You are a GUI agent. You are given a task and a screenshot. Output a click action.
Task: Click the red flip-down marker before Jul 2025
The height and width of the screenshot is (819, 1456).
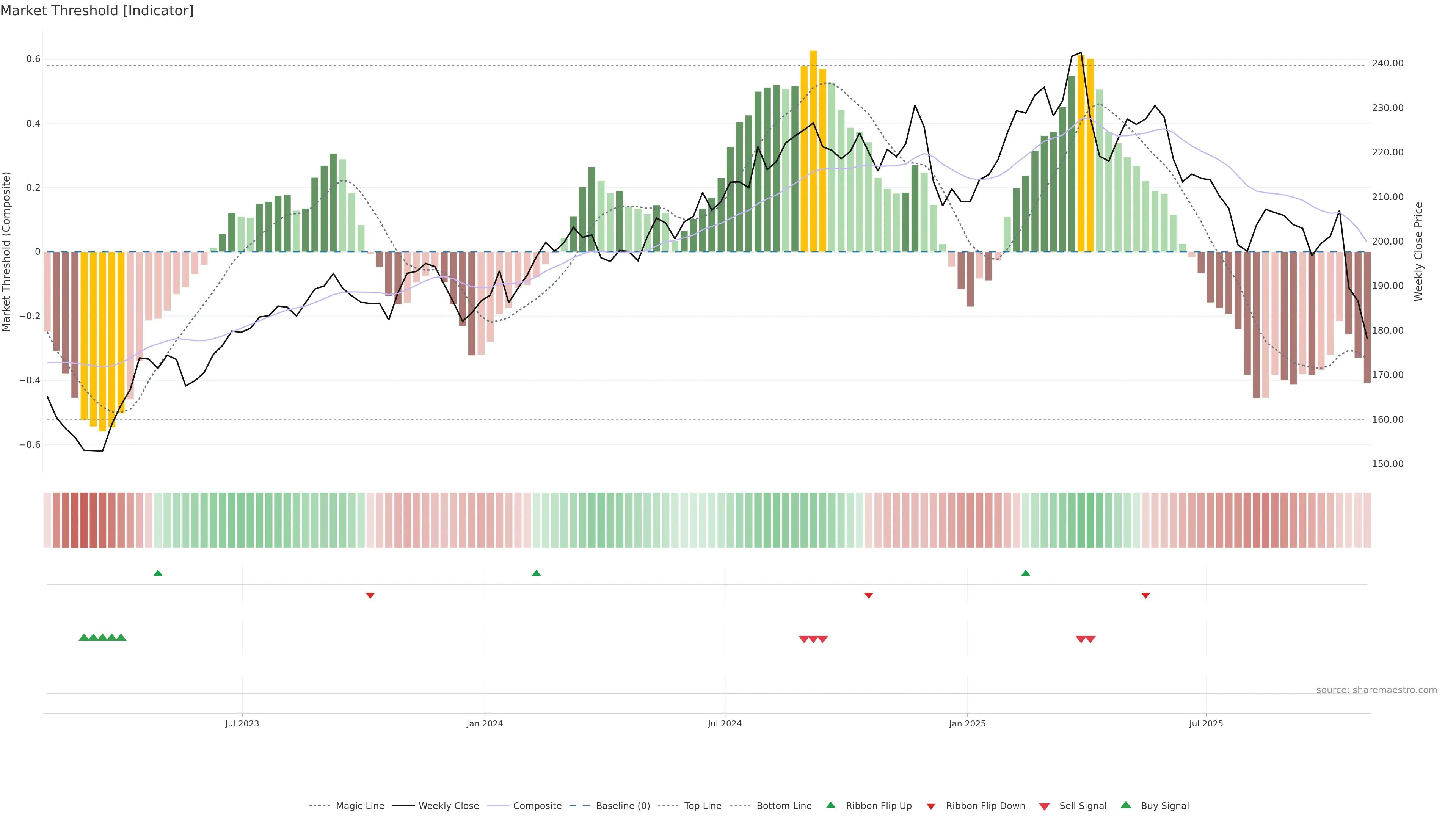1146,595
